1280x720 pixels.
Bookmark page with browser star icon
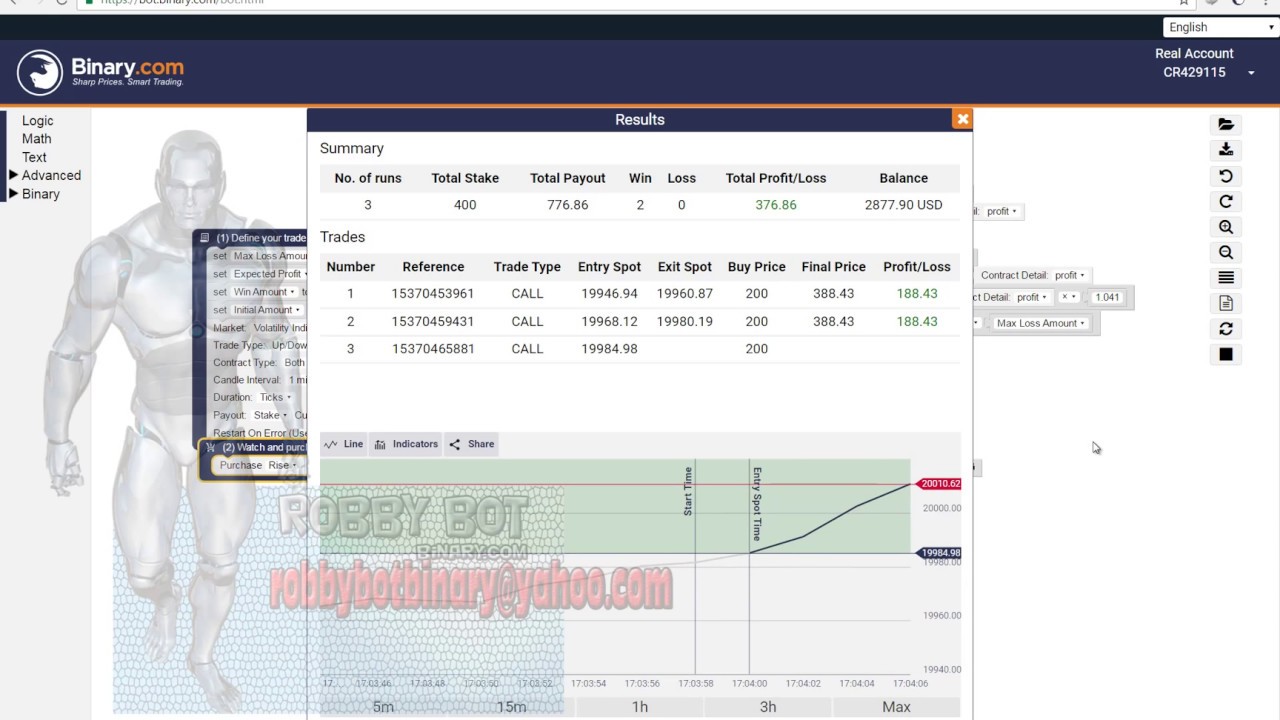[1184, 3]
